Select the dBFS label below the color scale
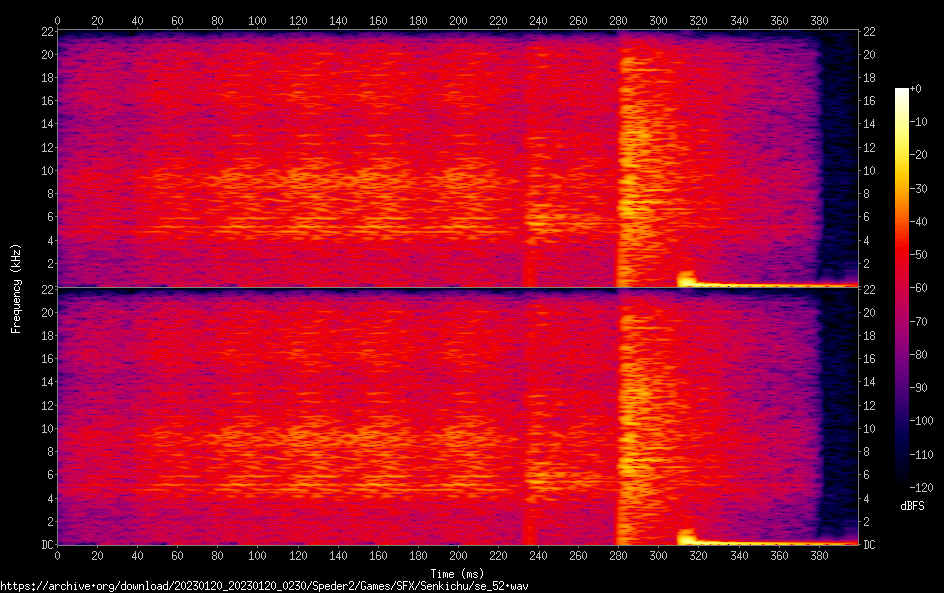Screen dimensions: 944x593 (x=911, y=508)
